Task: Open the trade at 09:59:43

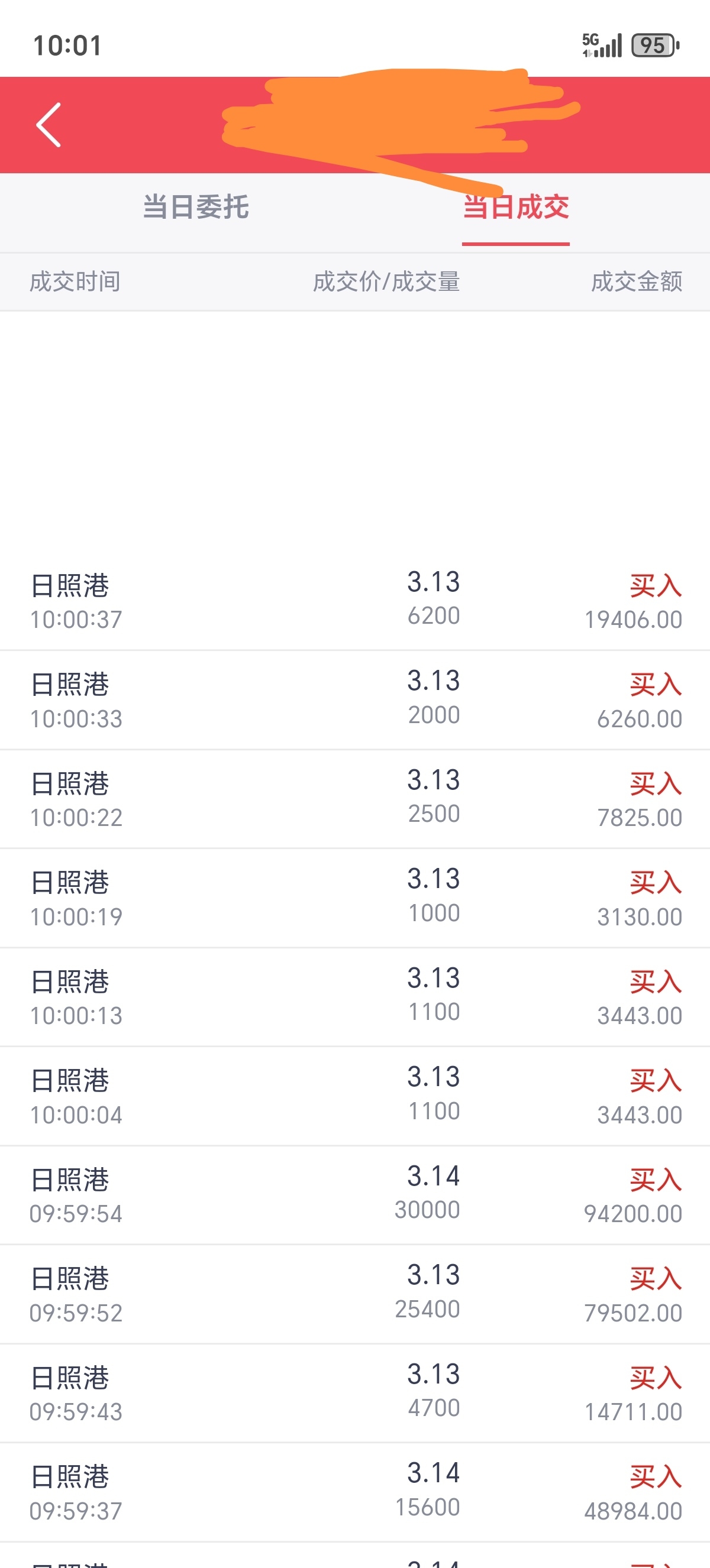Action: pyautogui.click(x=355, y=1394)
